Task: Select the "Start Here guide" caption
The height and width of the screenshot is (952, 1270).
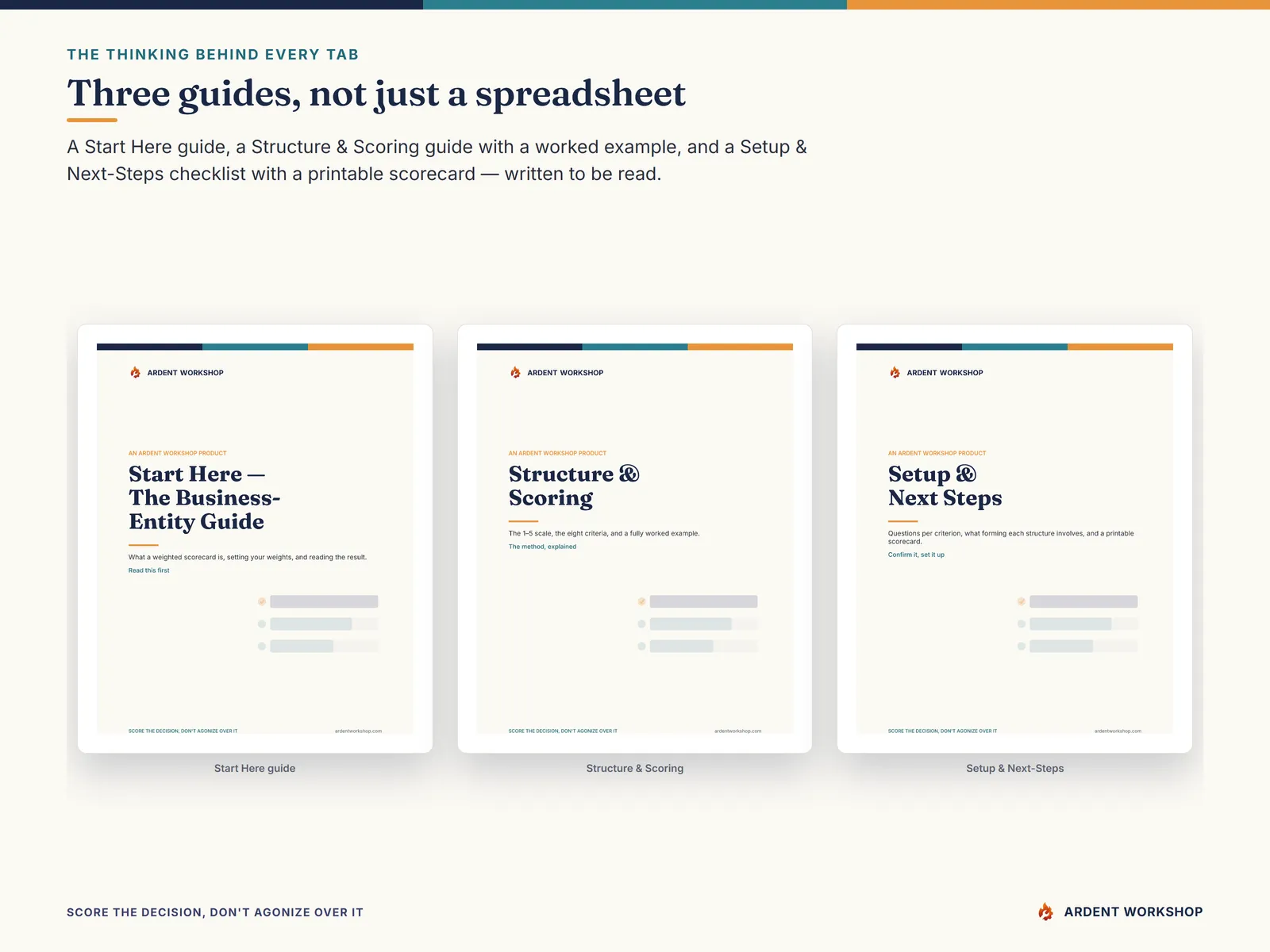Action: pos(255,768)
